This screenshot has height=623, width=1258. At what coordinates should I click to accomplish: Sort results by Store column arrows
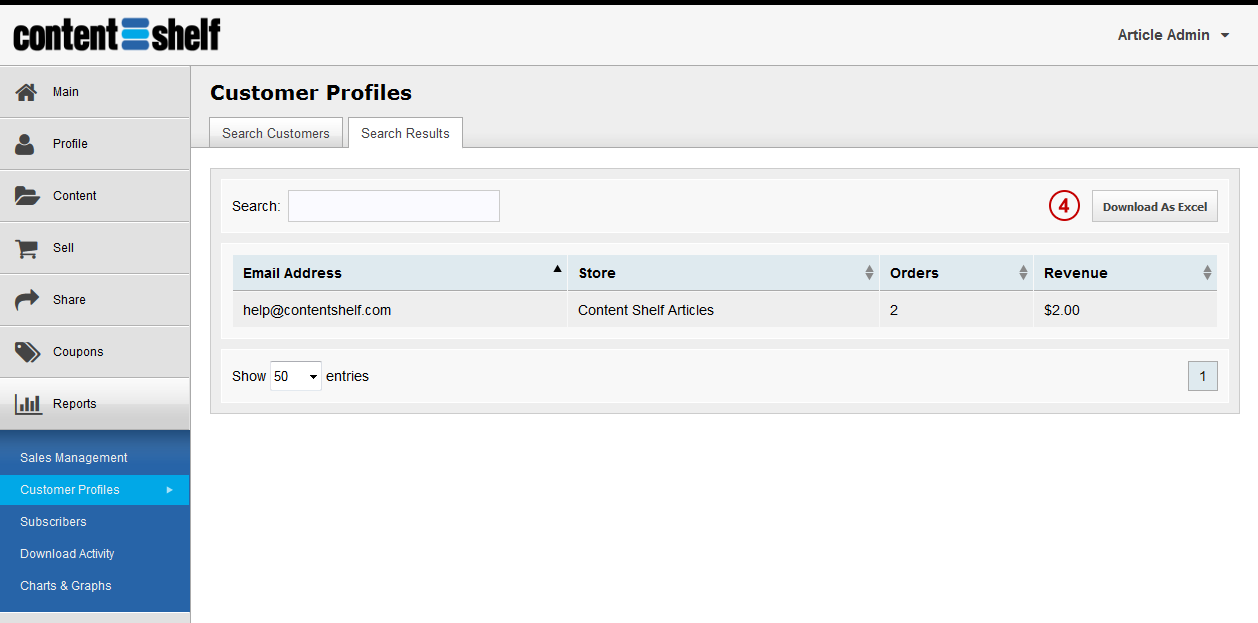point(869,273)
